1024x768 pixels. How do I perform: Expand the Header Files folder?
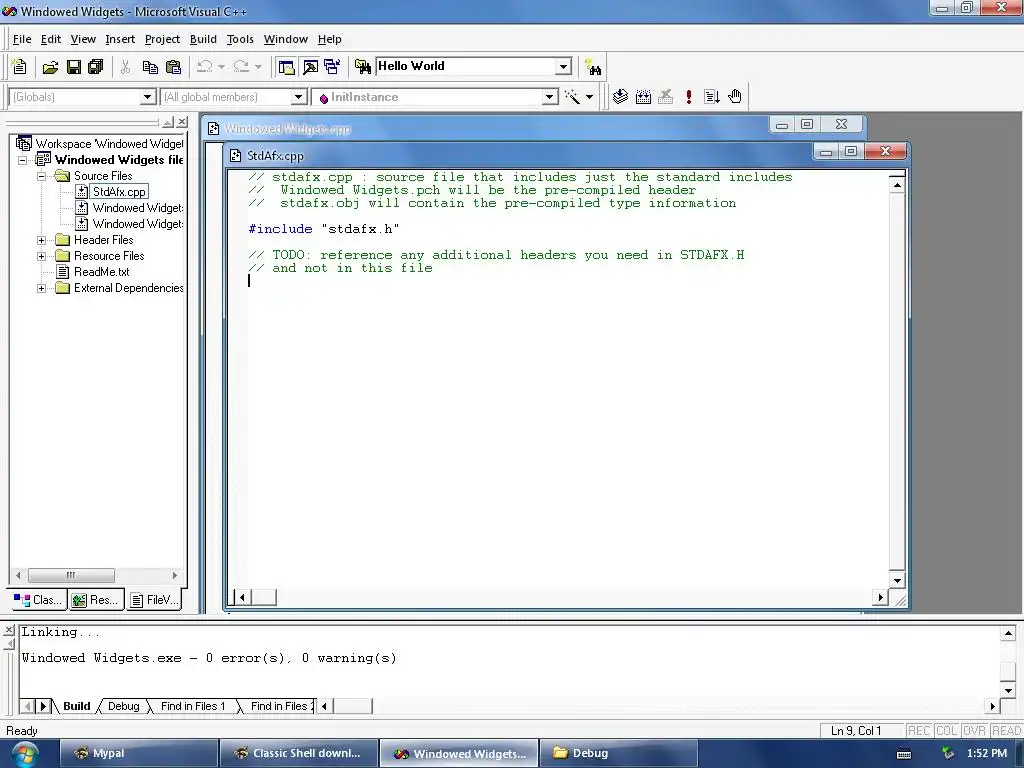click(x=41, y=240)
